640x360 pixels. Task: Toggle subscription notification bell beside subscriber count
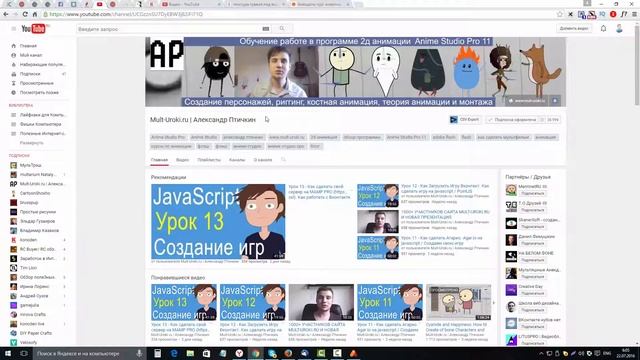[542, 120]
